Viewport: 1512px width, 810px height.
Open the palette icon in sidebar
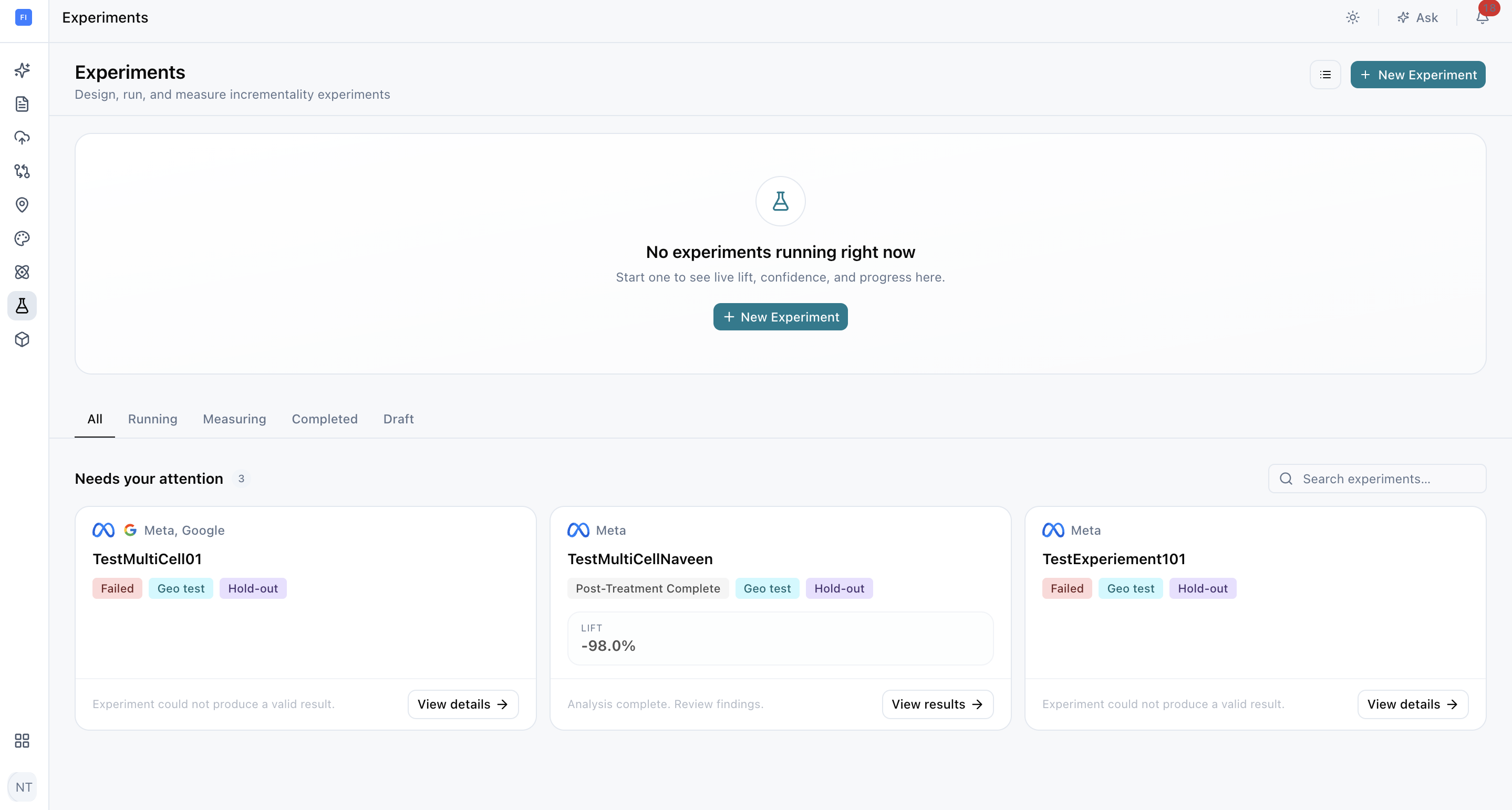click(x=22, y=238)
